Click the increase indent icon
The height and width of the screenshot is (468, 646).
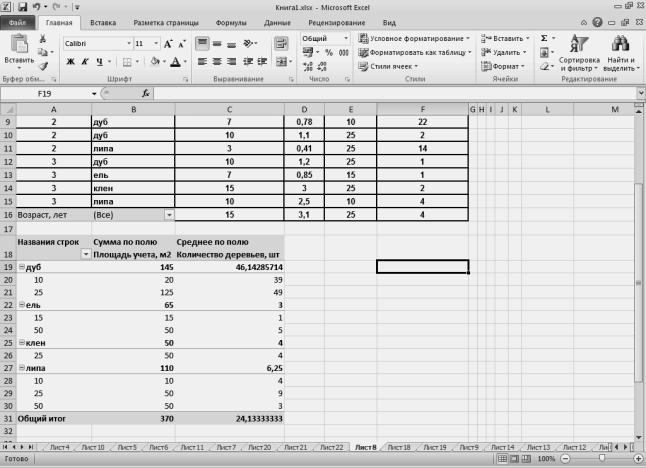pyautogui.click(x=262, y=62)
